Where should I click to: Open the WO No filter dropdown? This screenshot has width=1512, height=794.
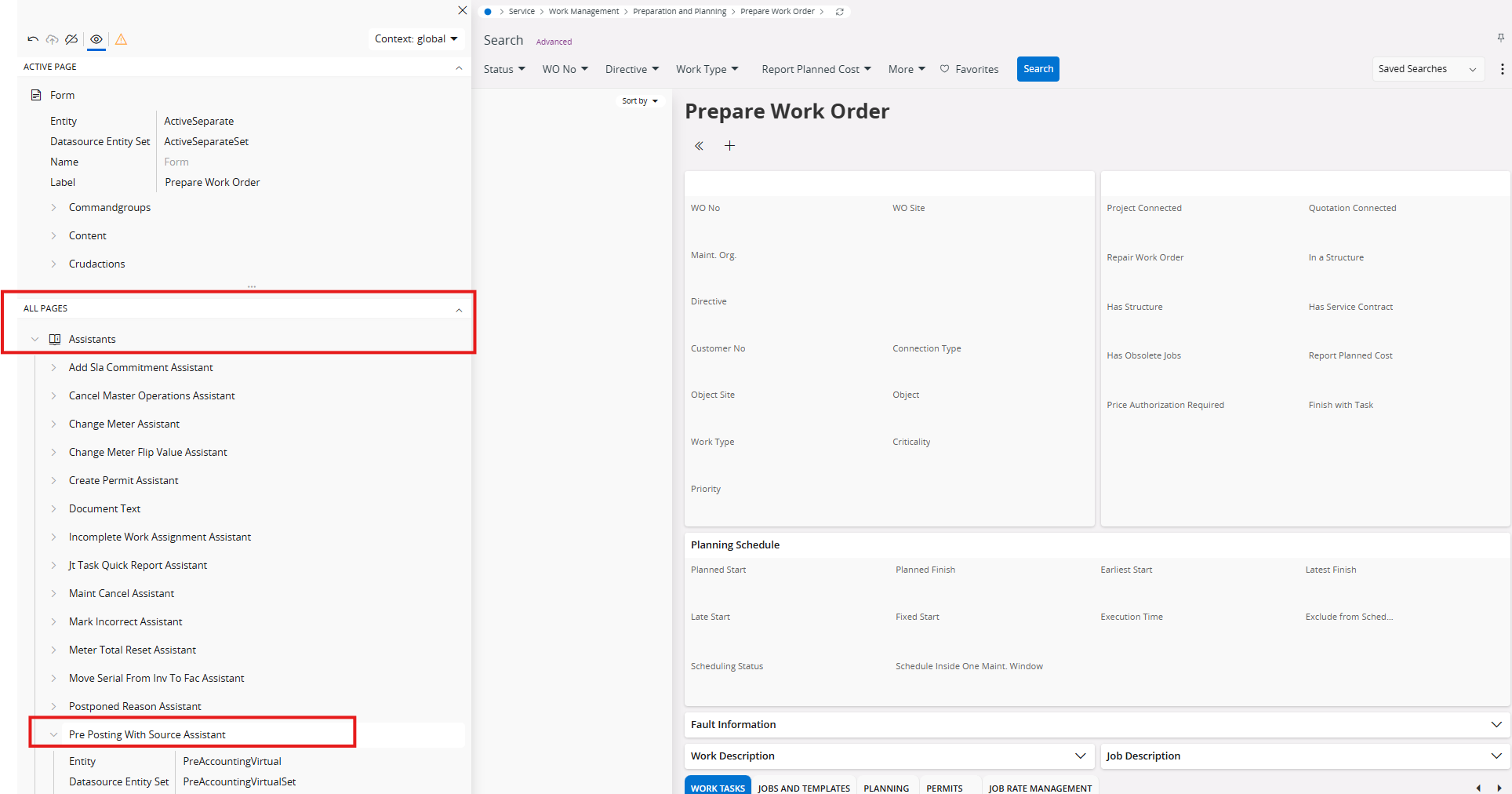[x=565, y=69]
